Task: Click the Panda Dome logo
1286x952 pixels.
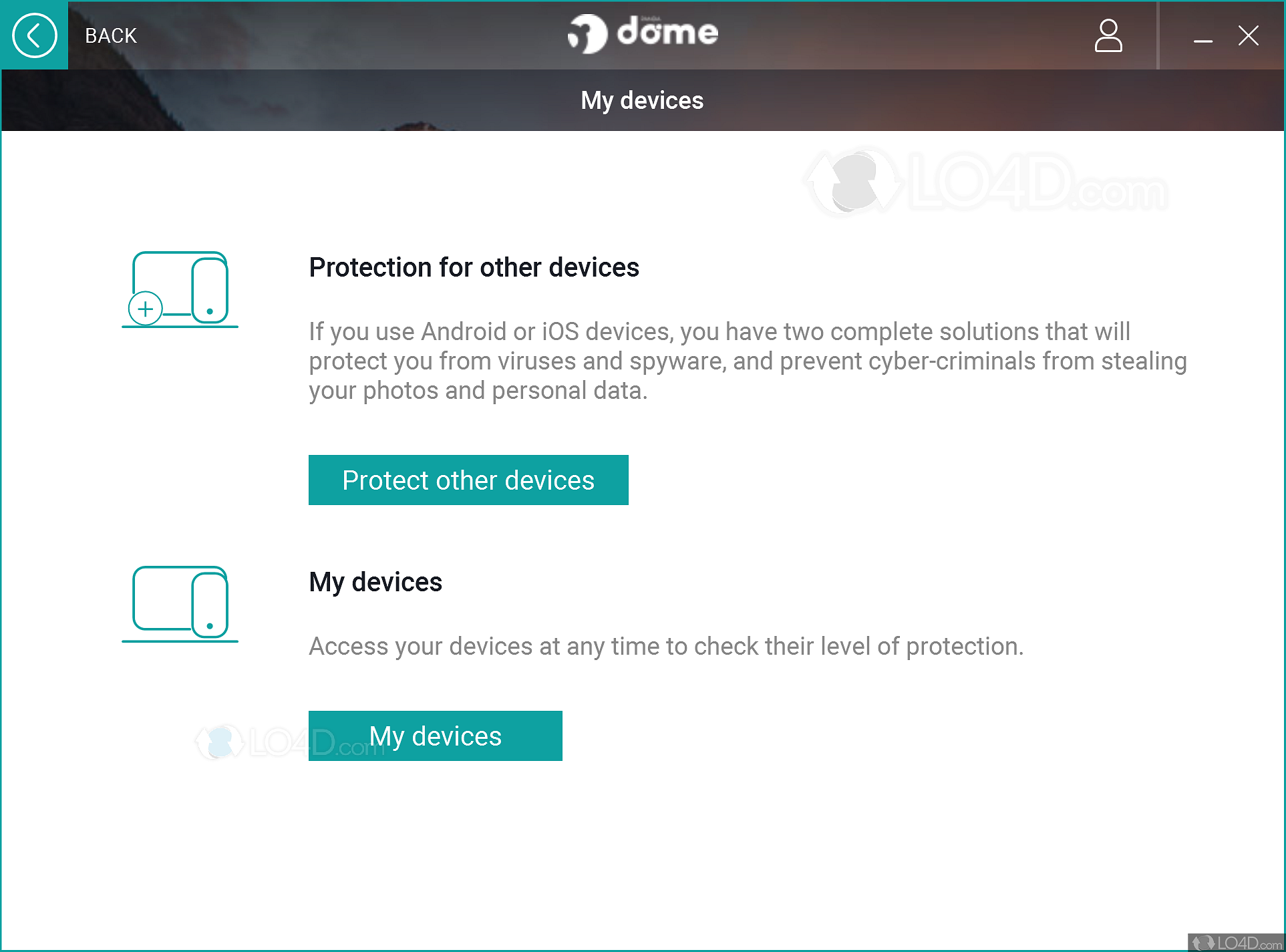Action: coord(643,33)
